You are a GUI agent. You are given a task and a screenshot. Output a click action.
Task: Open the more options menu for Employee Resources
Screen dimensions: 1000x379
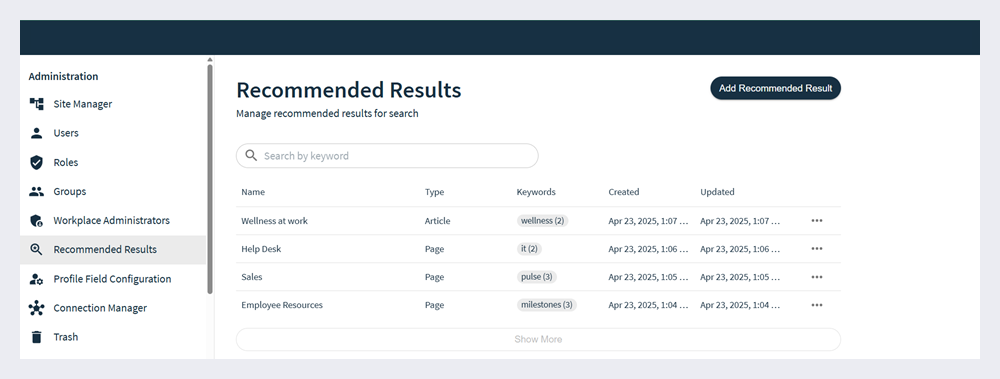[816, 305]
